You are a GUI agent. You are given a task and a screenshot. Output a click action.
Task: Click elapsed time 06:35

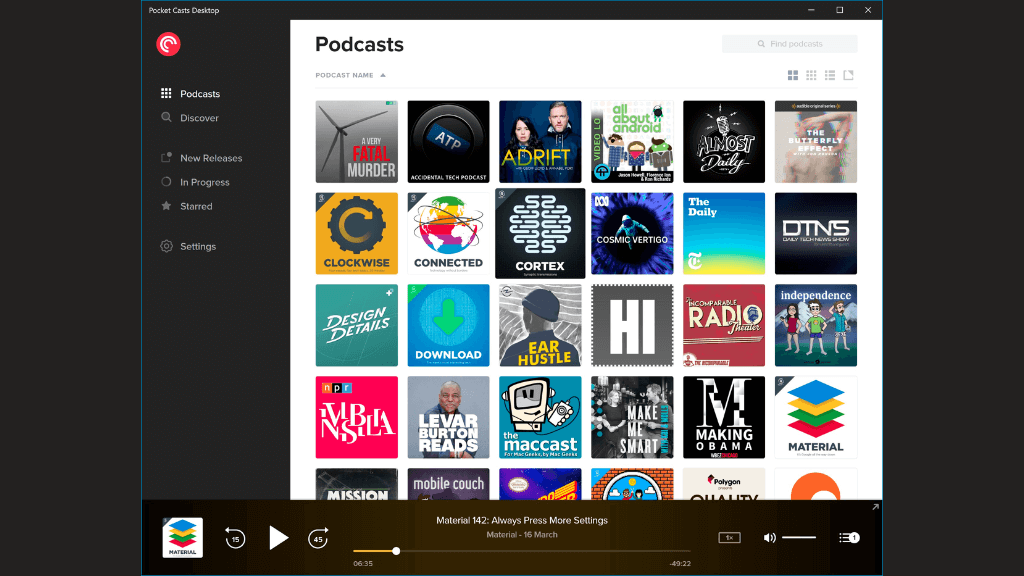pos(363,564)
